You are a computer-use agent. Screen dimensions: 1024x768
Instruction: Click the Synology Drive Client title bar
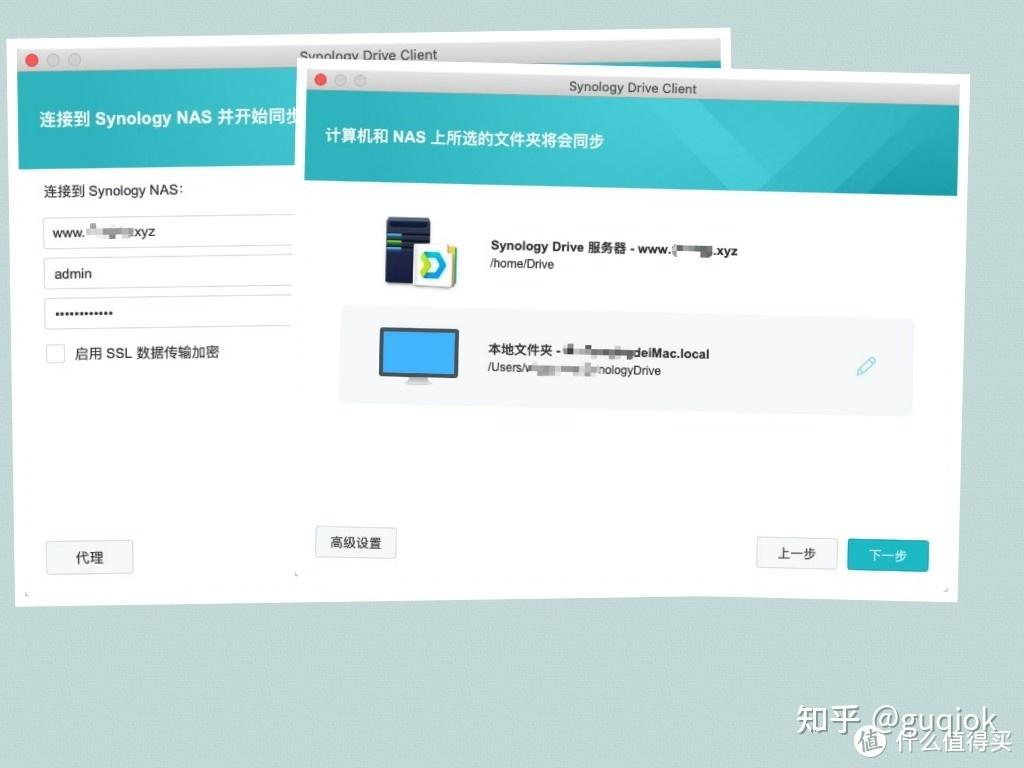point(630,88)
